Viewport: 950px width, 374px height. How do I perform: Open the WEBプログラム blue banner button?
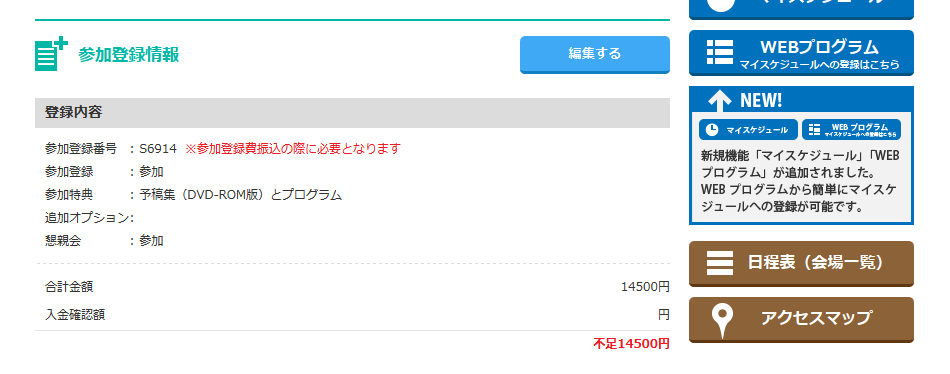pyautogui.click(x=801, y=53)
